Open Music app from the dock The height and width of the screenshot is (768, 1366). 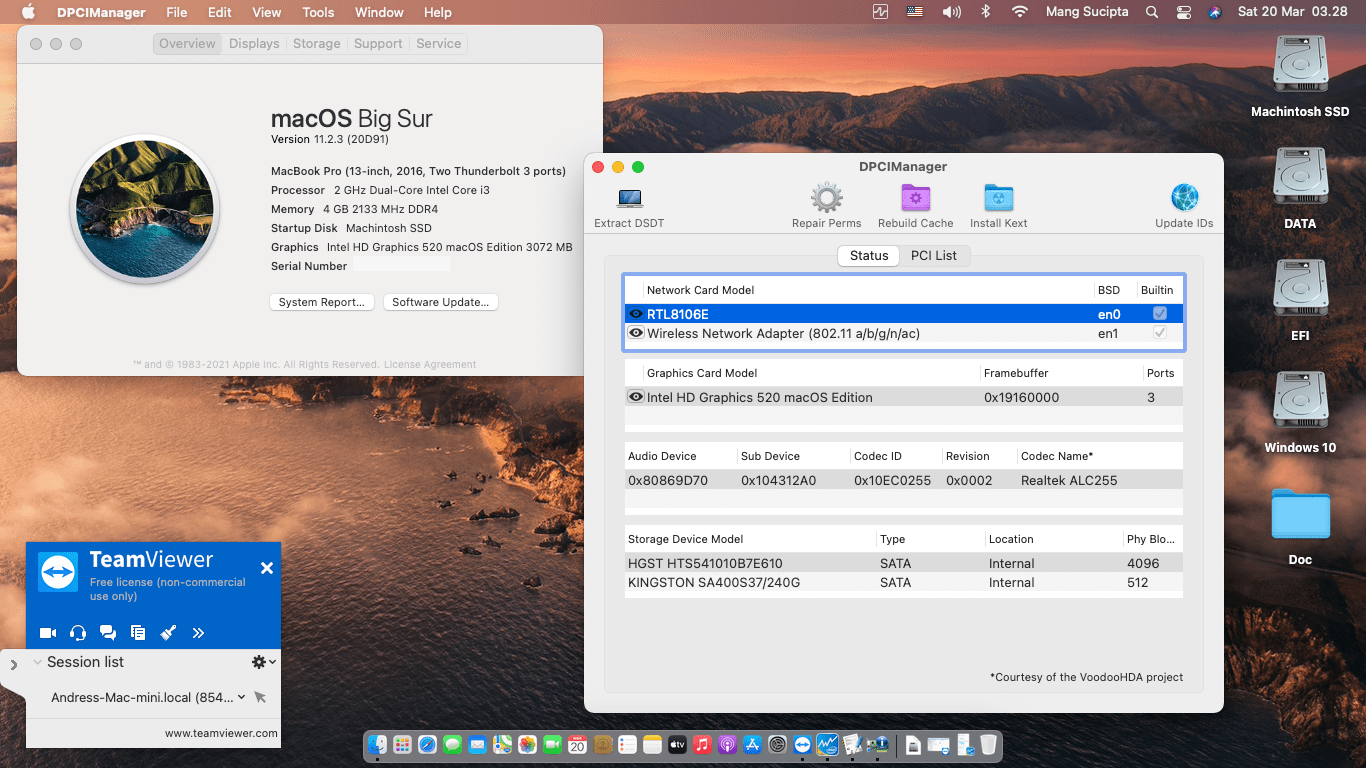(702, 745)
